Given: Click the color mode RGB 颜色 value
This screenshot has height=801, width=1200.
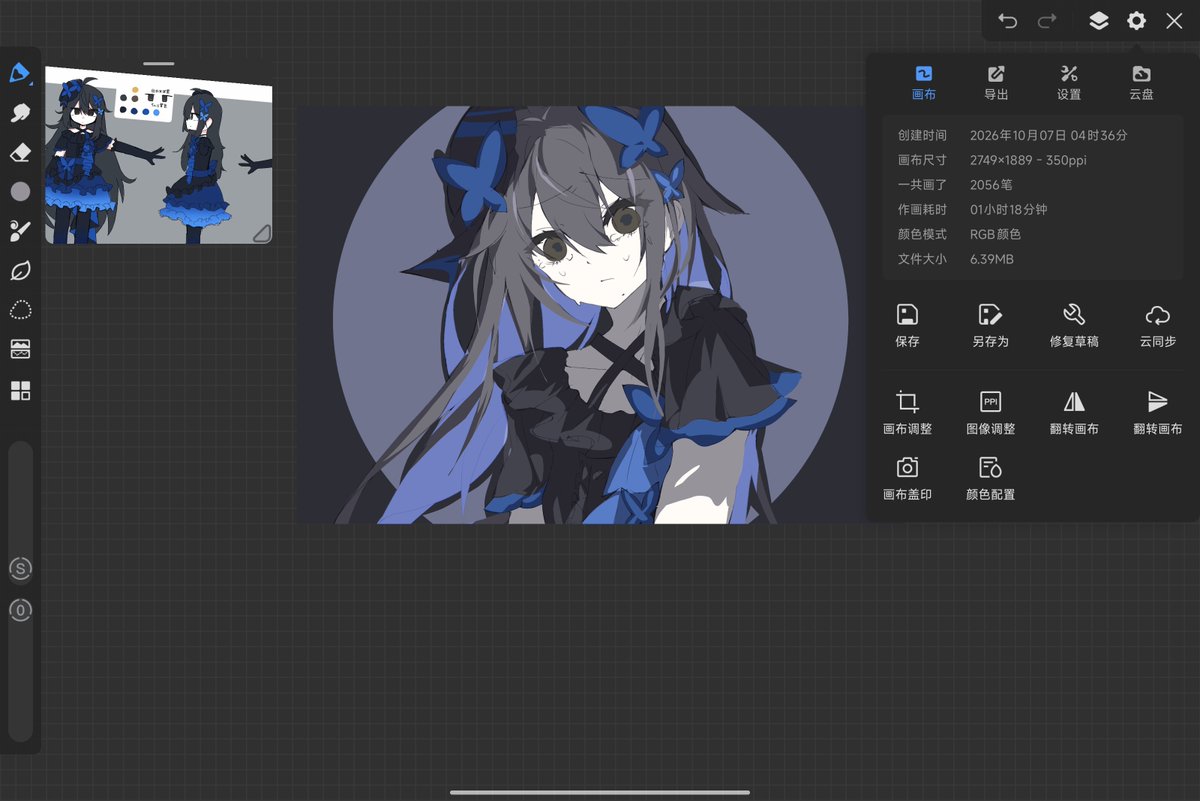Looking at the screenshot, I should coord(995,234).
